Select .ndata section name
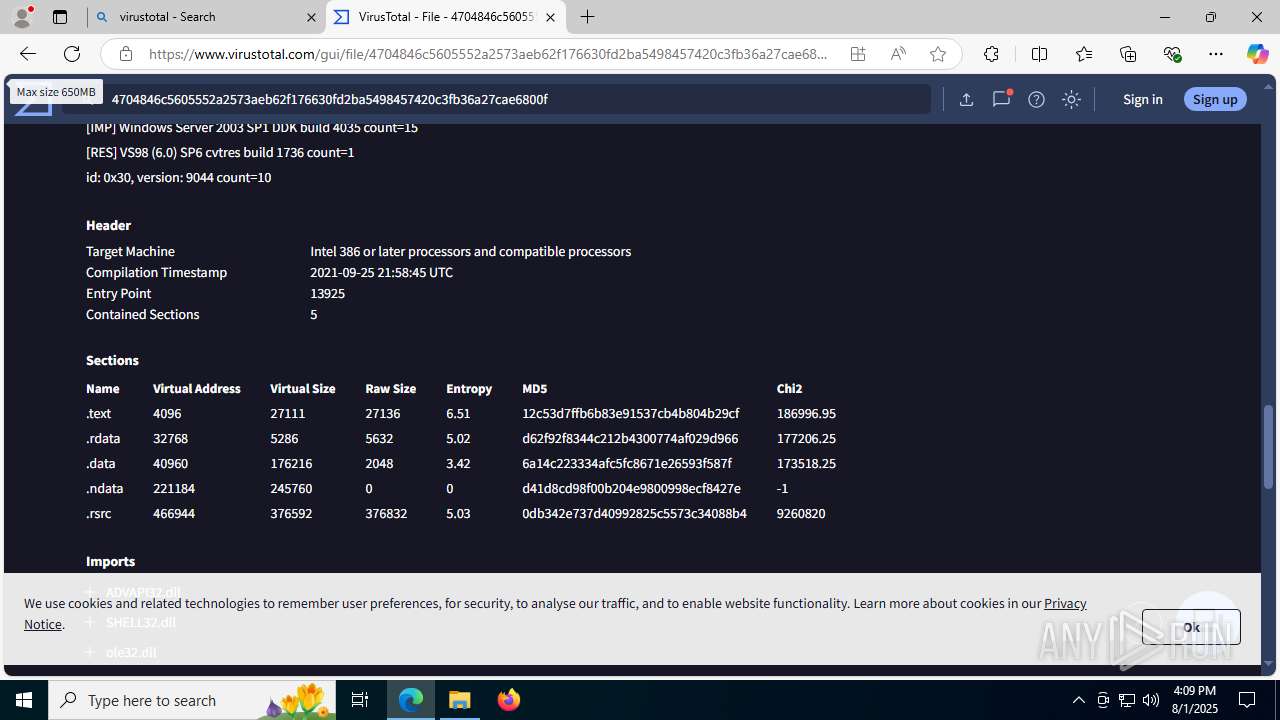This screenshot has height=720, width=1280. [x=104, y=488]
